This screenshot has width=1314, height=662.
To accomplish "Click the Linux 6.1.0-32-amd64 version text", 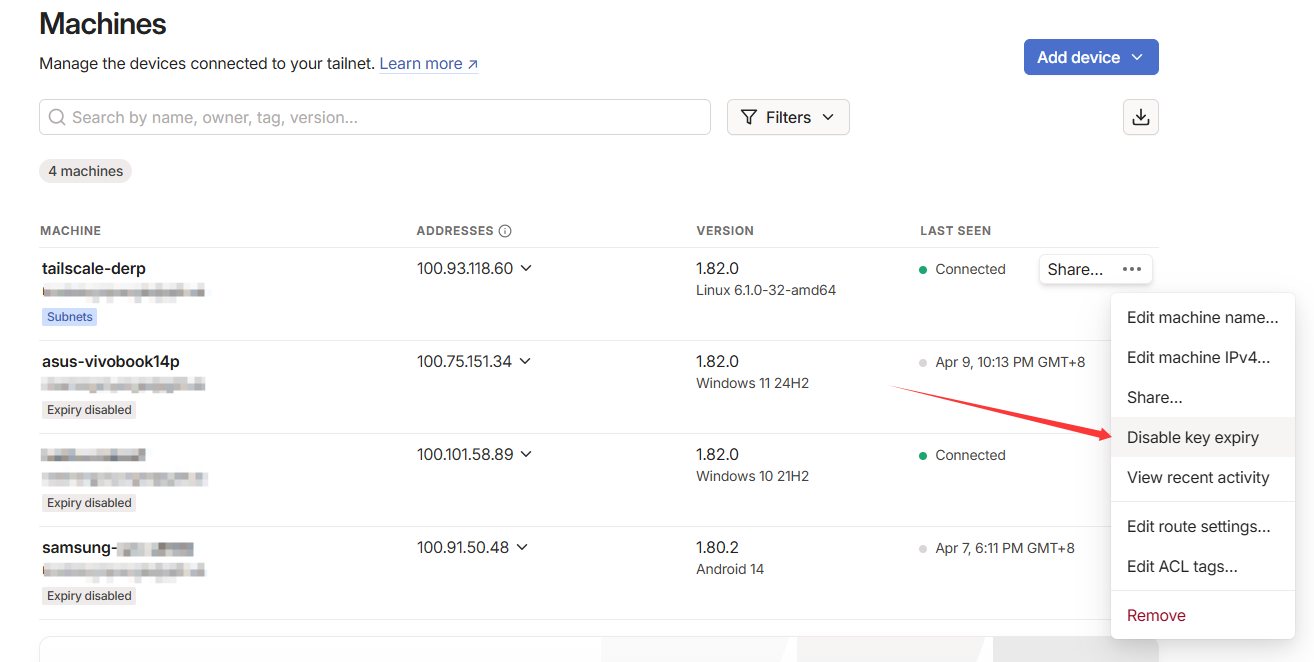I will 766,290.
